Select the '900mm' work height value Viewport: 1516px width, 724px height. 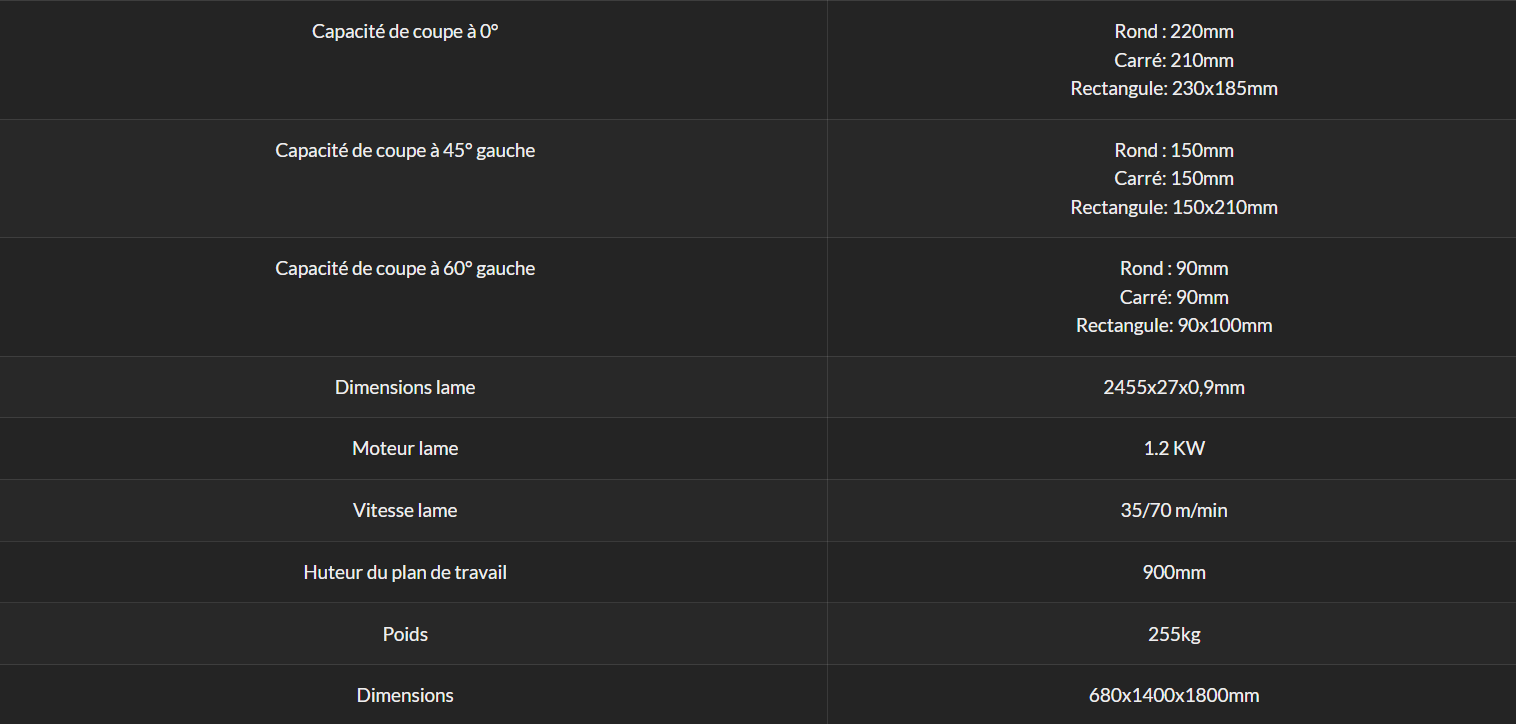[x=1174, y=572]
